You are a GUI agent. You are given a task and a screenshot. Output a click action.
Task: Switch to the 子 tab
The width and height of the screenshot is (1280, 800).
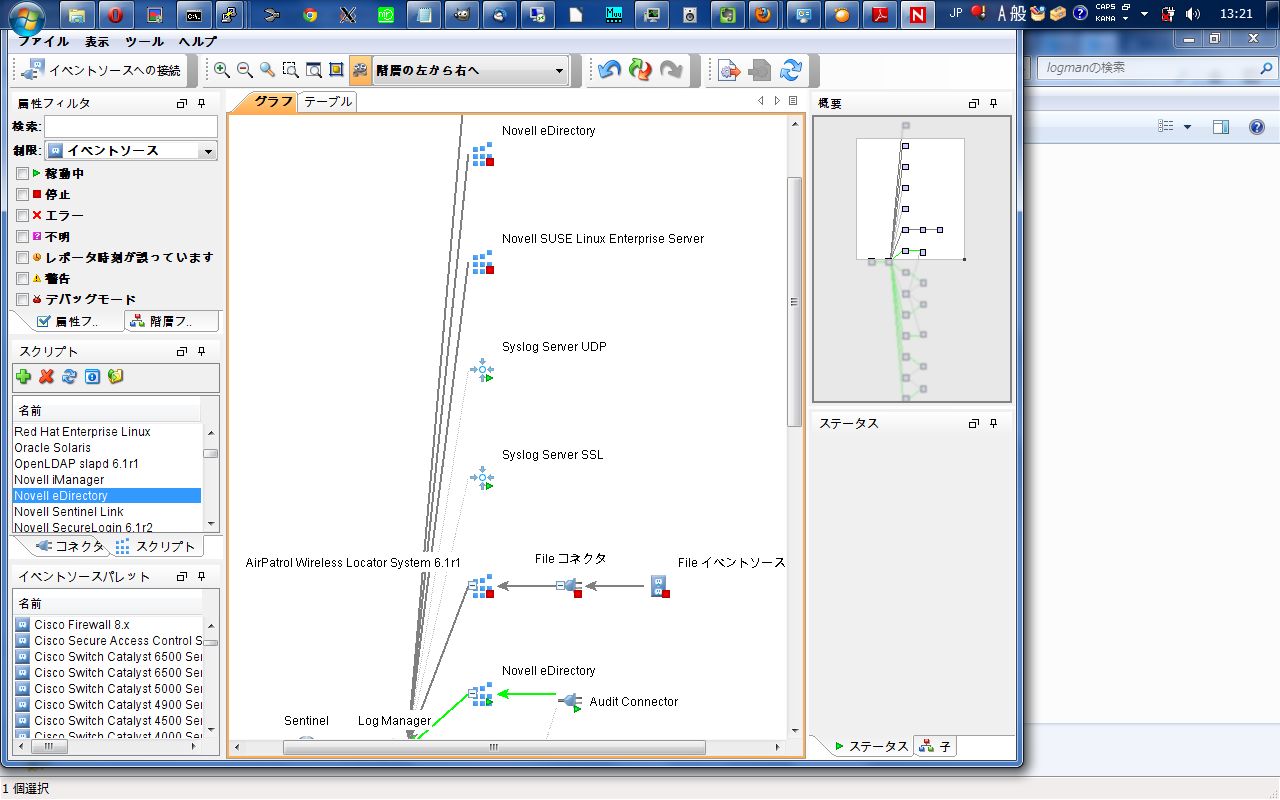point(936,746)
